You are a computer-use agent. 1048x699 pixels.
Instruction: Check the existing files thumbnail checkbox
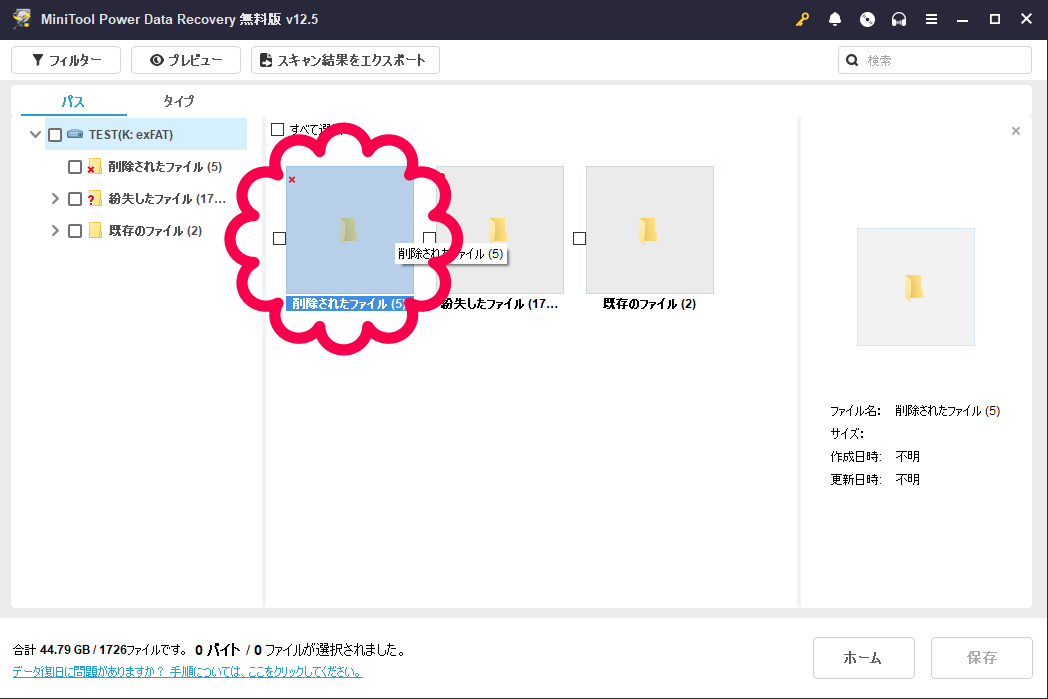(x=579, y=239)
